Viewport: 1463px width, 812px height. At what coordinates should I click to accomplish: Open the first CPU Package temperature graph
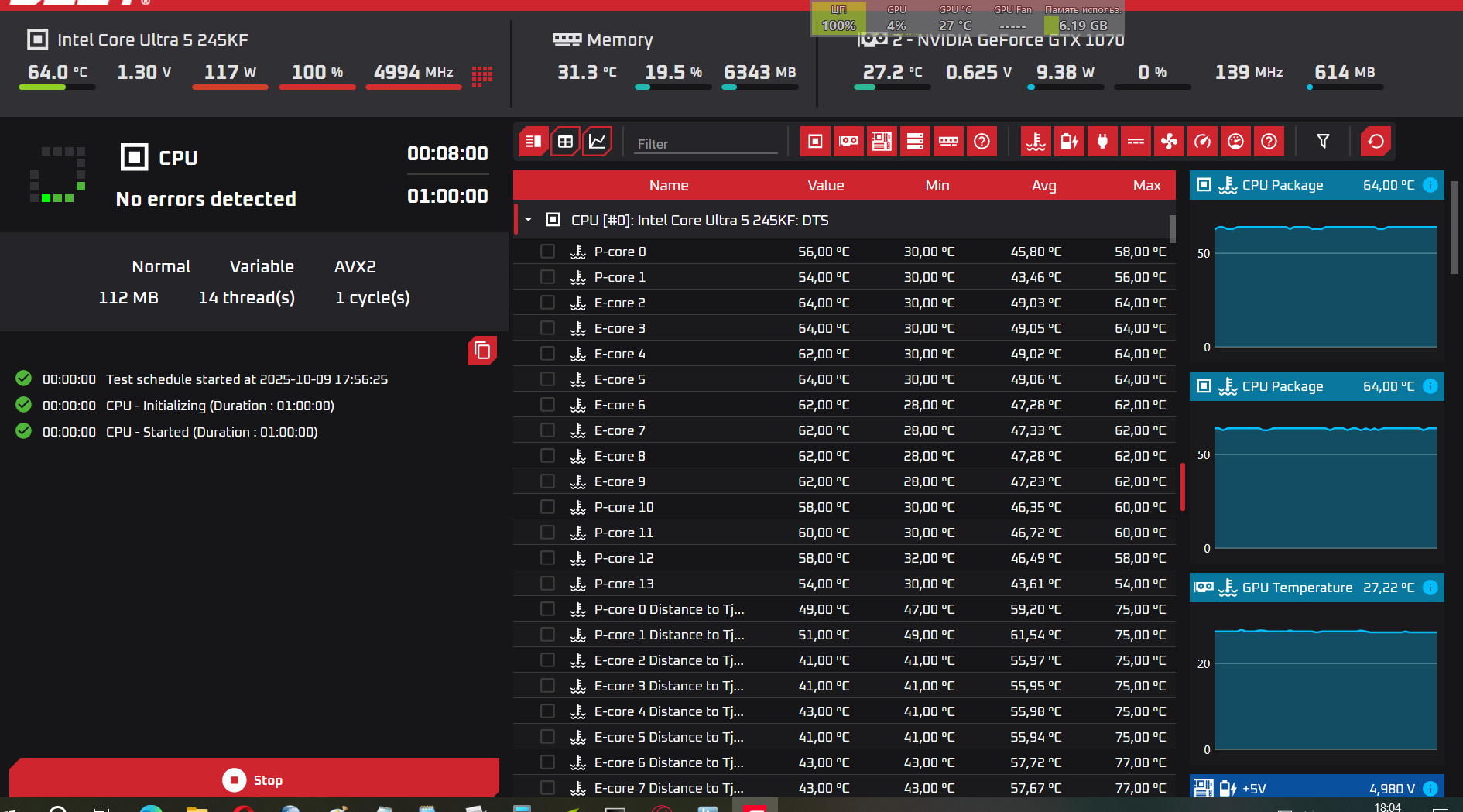(1325, 287)
